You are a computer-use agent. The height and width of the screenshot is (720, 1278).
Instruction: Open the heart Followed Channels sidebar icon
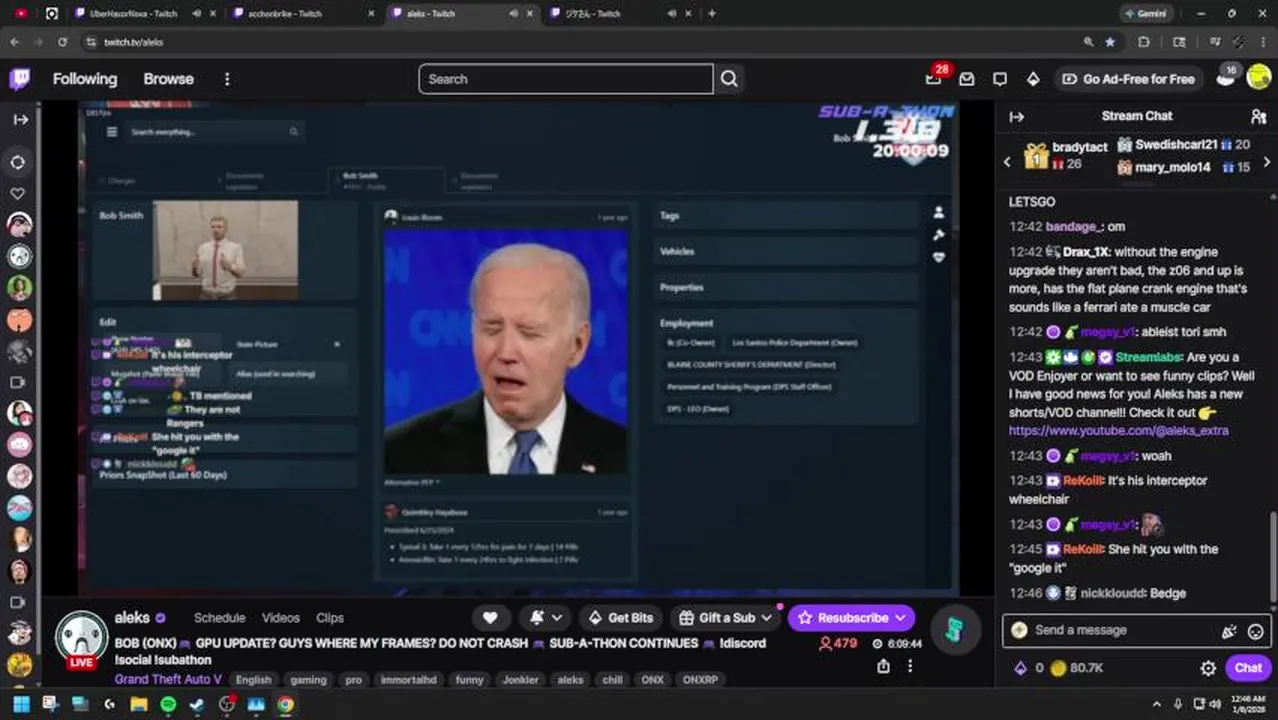18,194
